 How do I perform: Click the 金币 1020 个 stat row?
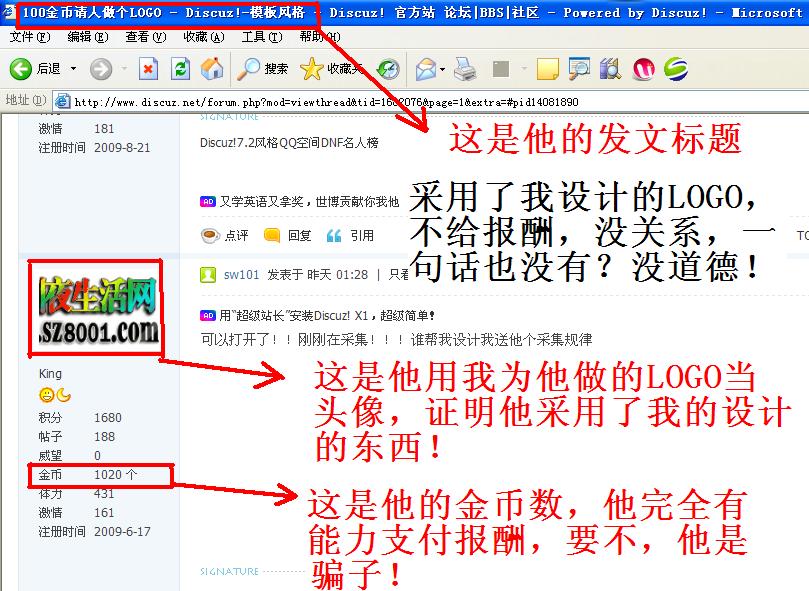[88, 474]
